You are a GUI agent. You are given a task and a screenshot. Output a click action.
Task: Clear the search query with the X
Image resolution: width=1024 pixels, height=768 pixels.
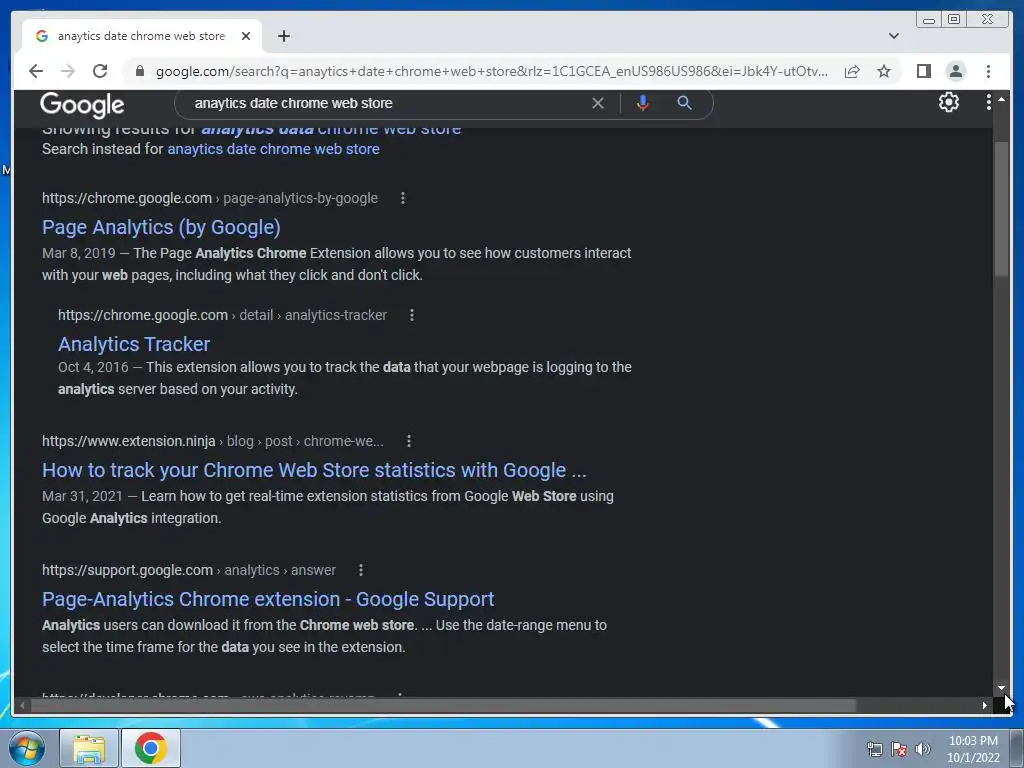tap(598, 103)
